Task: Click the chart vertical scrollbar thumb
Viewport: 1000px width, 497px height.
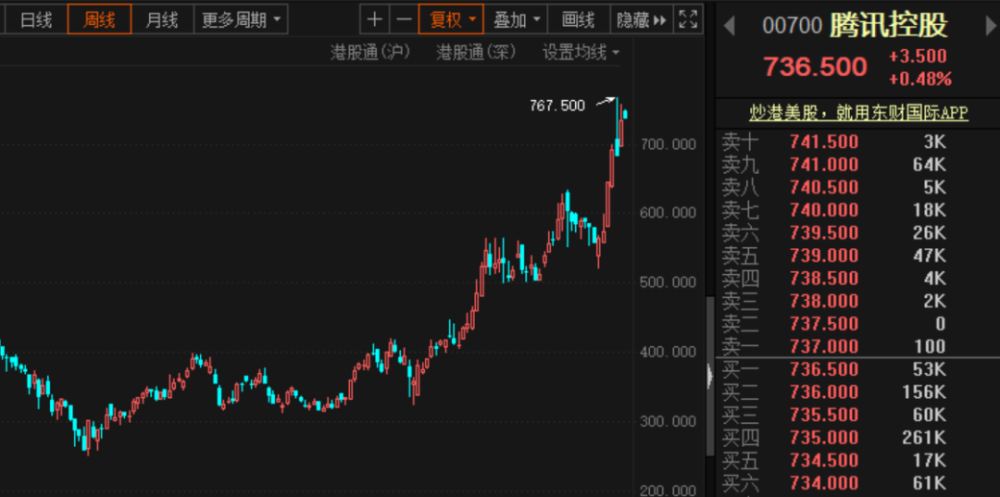Action: (x=710, y=376)
